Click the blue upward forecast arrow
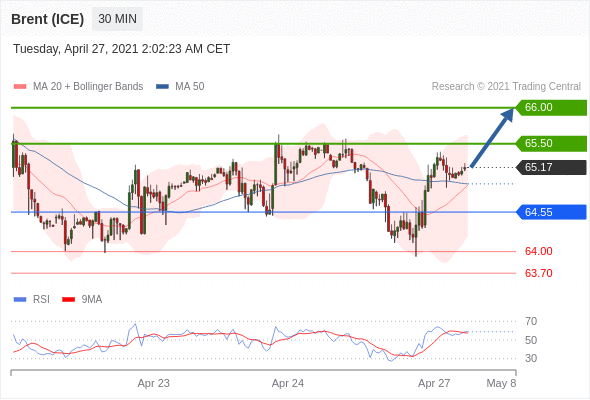The height and width of the screenshot is (400, 590). point(492,137)
